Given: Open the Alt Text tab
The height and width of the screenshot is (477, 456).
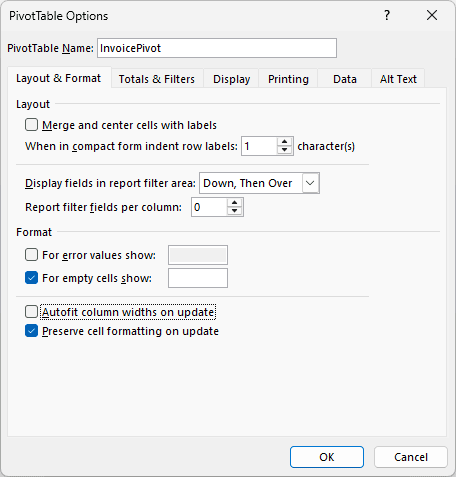Looking at the screenshot, I should (398, 79).
